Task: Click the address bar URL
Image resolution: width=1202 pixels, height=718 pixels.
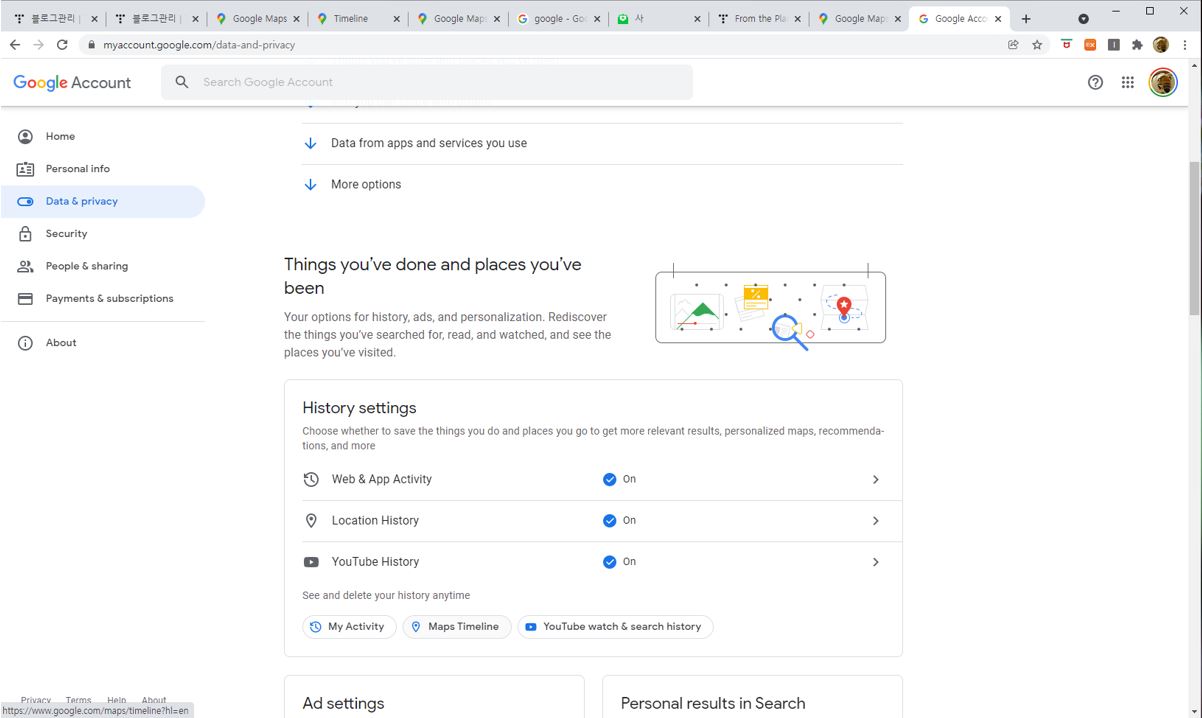Action: point(199,45)
